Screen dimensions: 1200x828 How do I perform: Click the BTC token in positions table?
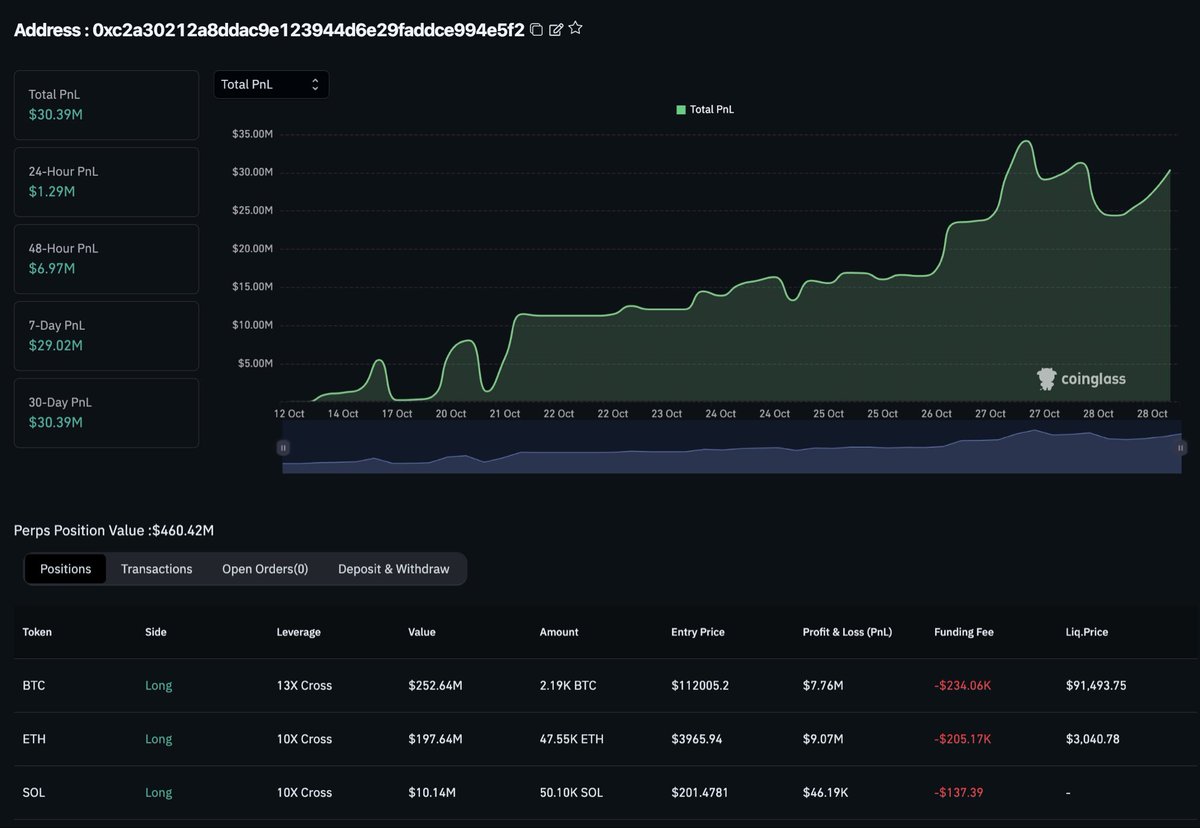(34, 686)
